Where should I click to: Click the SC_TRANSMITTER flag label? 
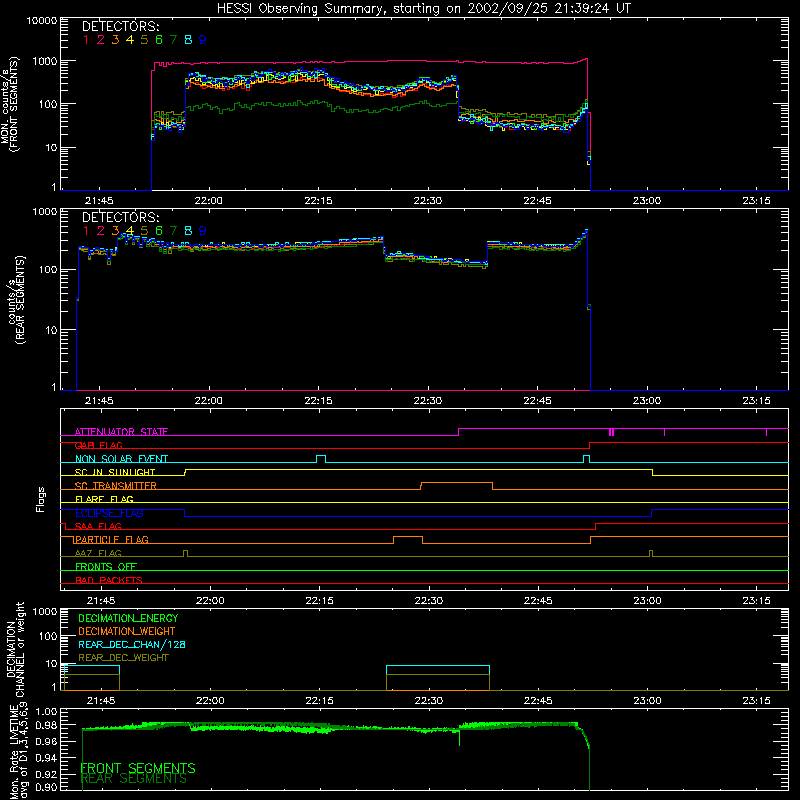[116, 486]
